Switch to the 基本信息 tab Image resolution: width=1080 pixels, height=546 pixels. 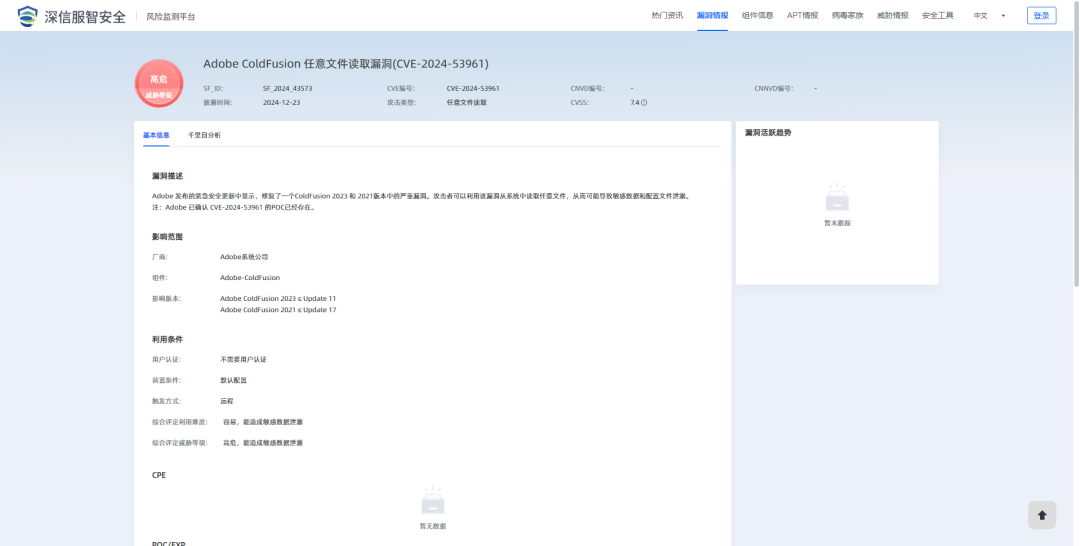click(156, 135)
